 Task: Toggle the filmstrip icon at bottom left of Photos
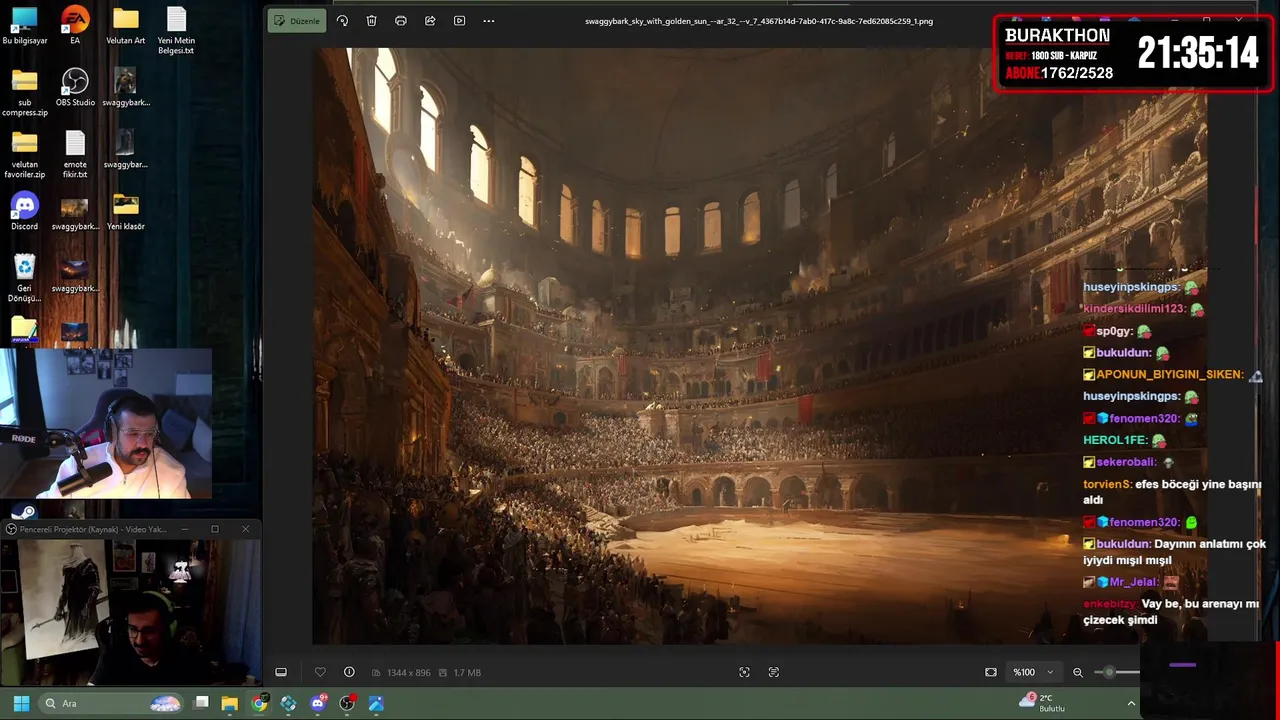281,672
